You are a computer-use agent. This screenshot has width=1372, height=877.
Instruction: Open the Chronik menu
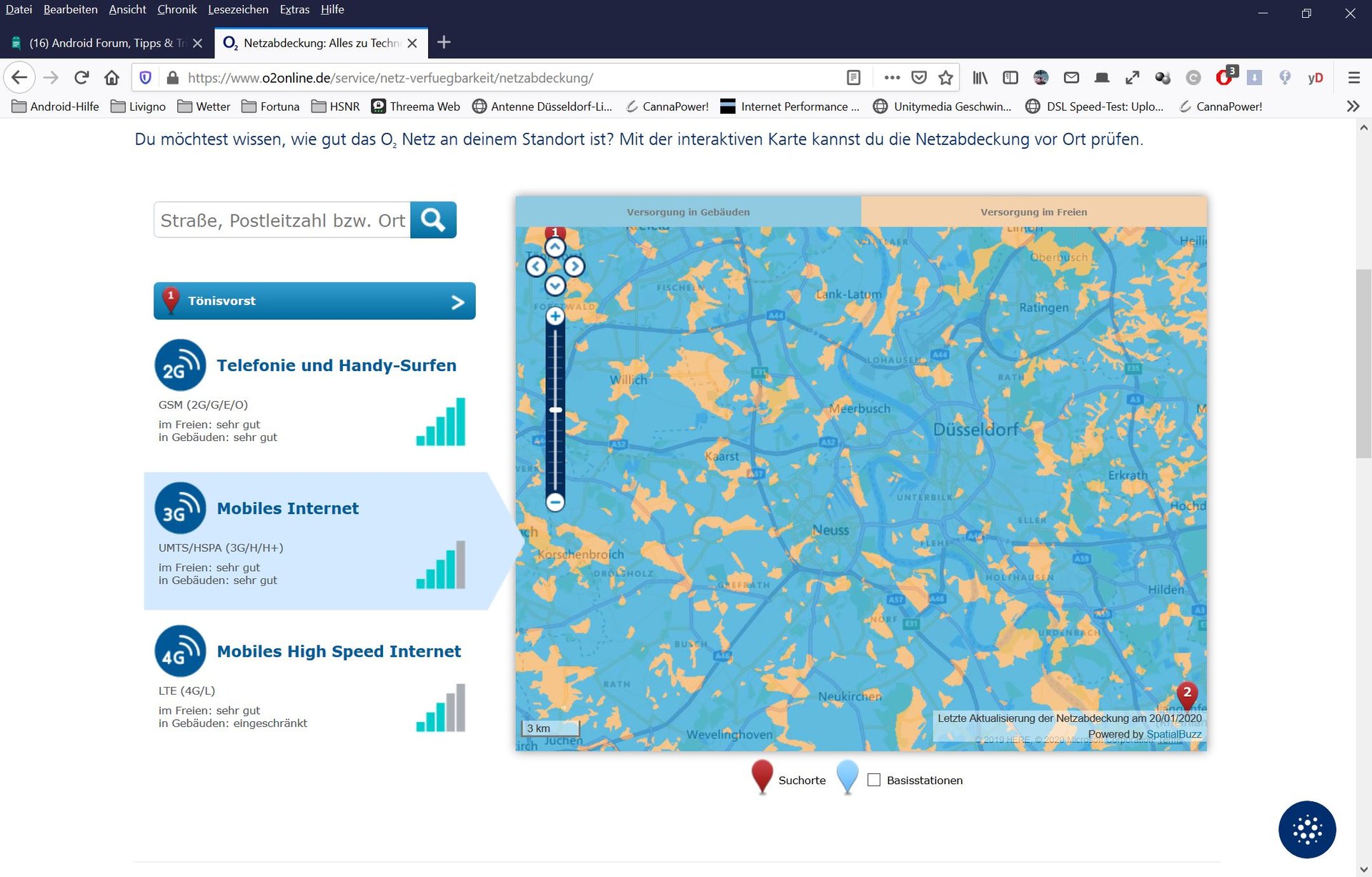177,9
